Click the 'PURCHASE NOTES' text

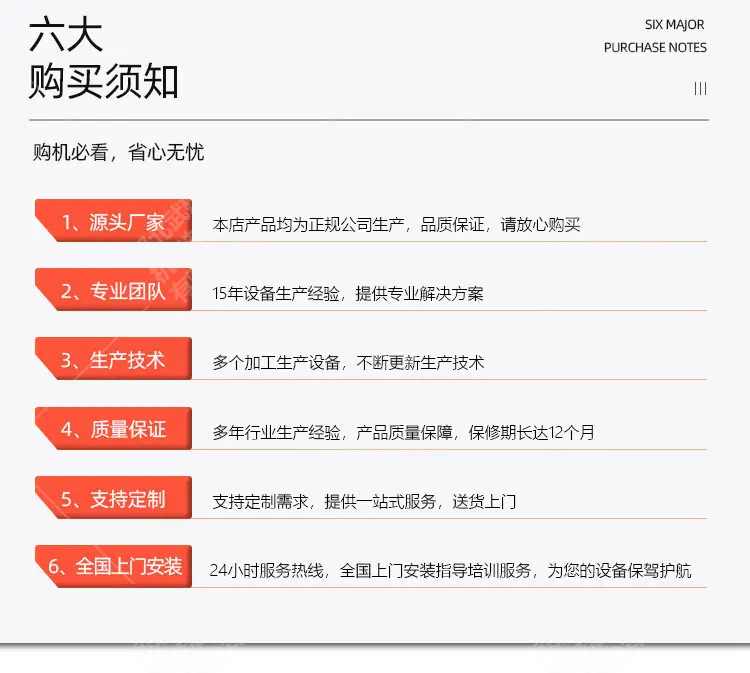pyautogui.click(x=655, y=48)
